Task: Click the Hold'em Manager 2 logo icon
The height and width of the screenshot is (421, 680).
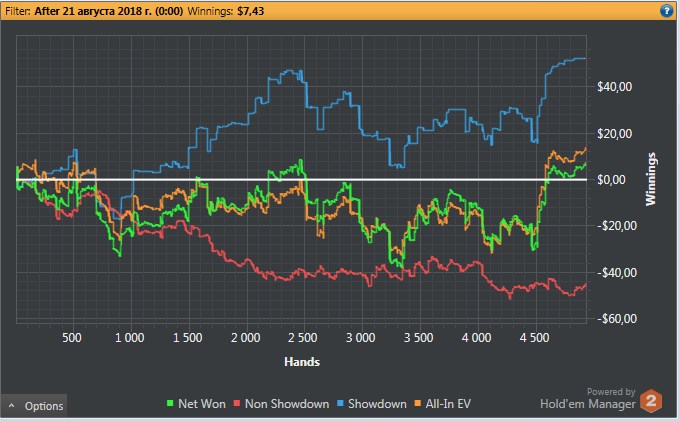Action: point(651,401)
